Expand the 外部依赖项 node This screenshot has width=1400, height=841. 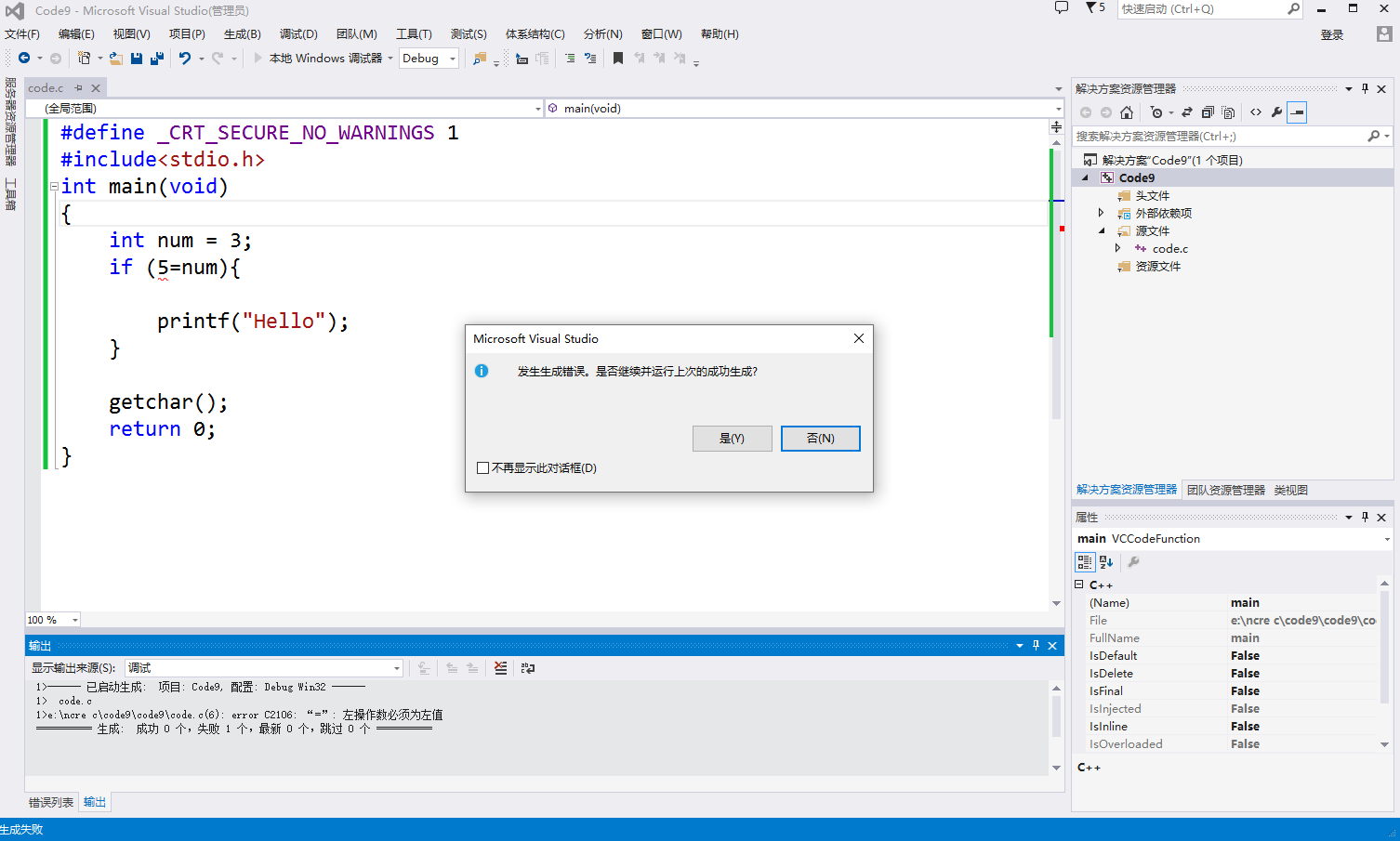tap(1102, 214)
